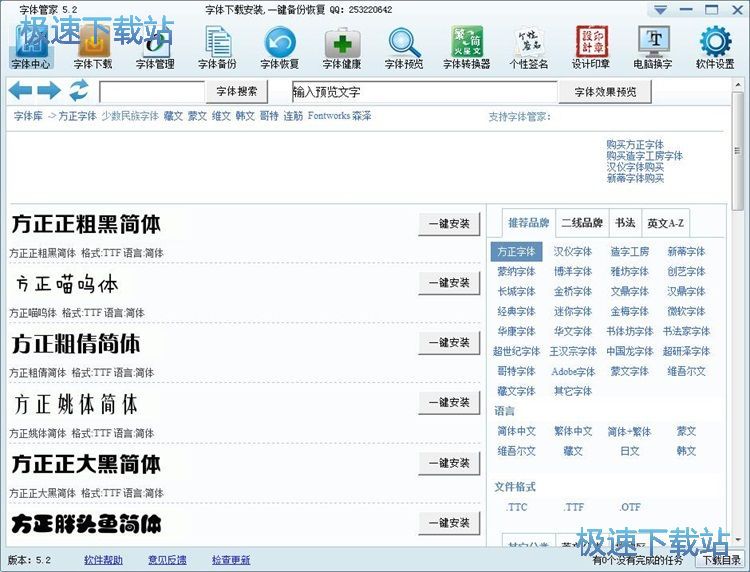The height and width of the screenshot is (572, 750).
Task: Select the 微软字体 brand
Action: (x=686, y=311)
